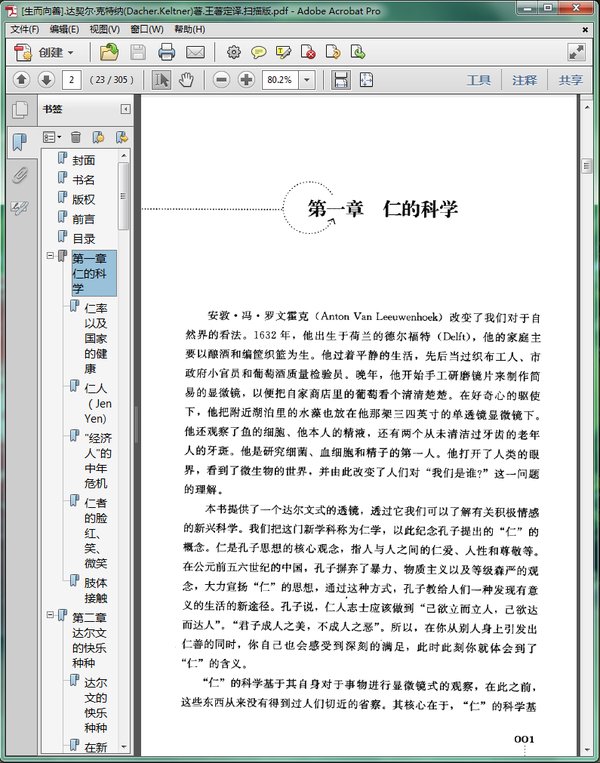
Task: Click the bookmarks panel scrollbar thumb
Action: coord(124,196)
